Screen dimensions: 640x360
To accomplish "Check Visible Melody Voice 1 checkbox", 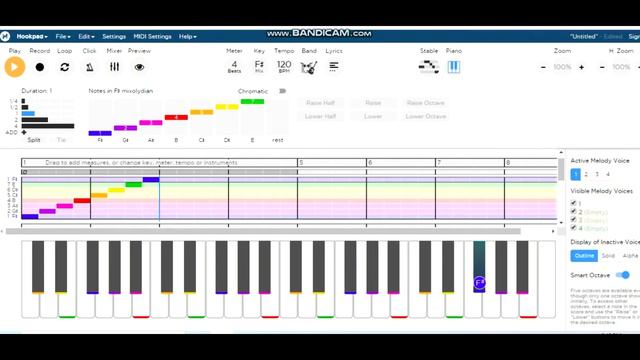I will point(573,203).
